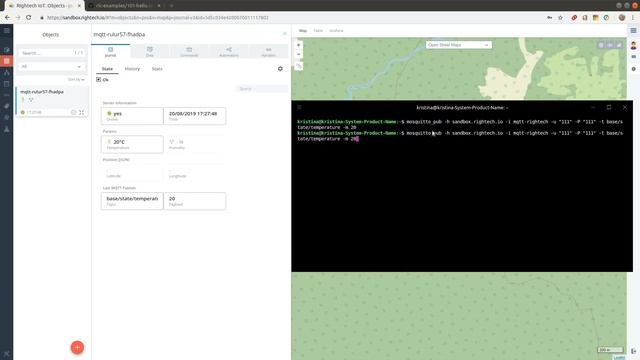The image size is (640, 360).
Task: Click the logout icon at the right sidebar bottom
Action: 633,351
